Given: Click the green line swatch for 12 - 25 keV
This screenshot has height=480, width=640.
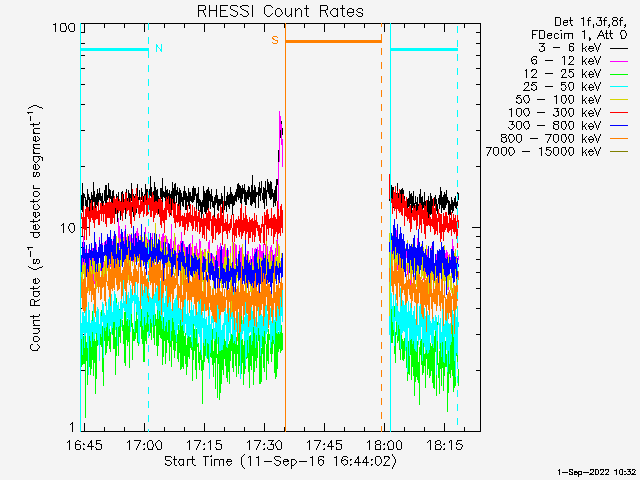Looking at the screenshot, I should [x=619, y=74].
